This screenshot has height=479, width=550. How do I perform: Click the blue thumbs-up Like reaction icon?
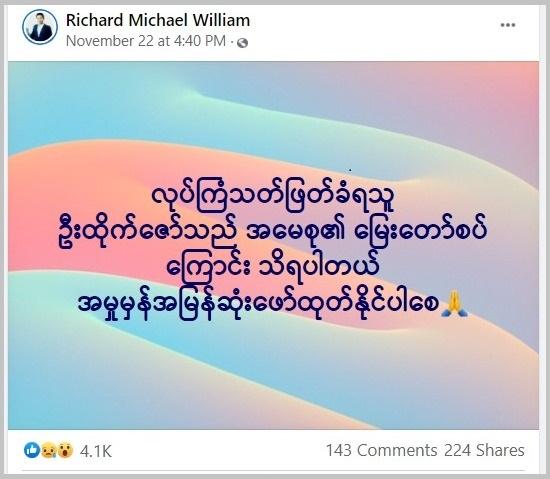coord(32,450)
